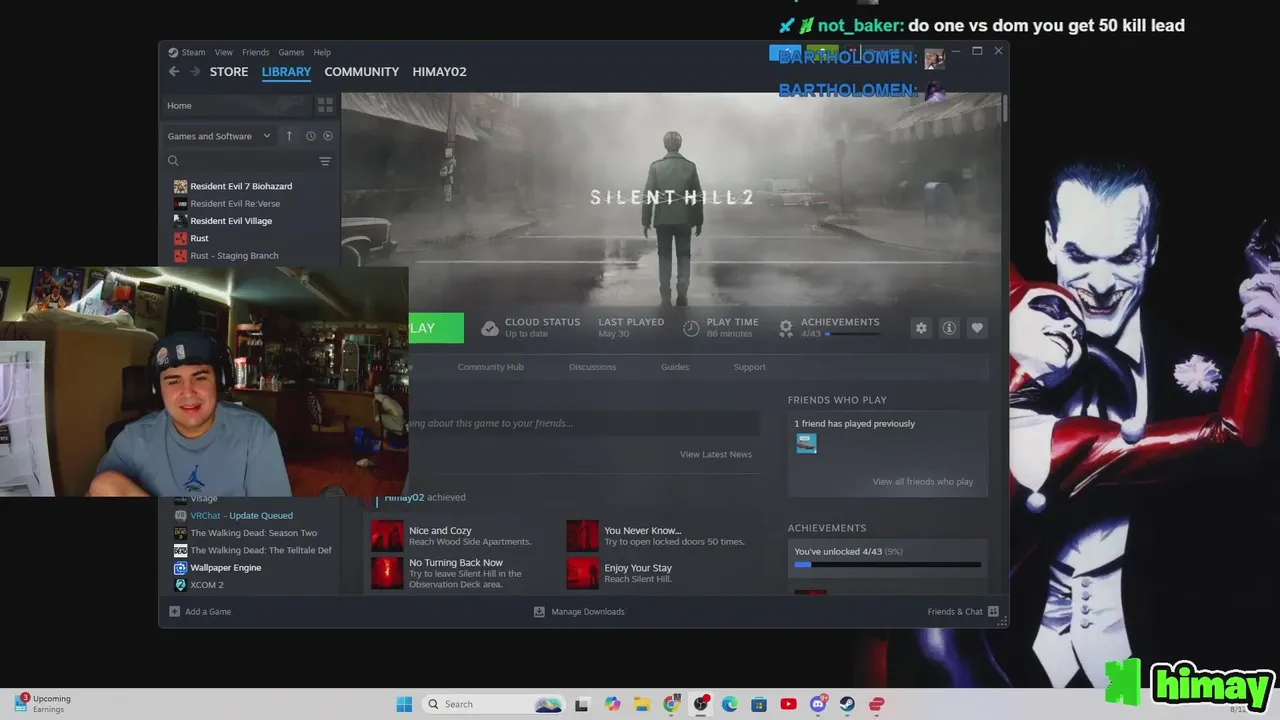This screenshot has width=1280, height=720.
Task: Open collections grid view next to Home
Action: click(x=325, y=105)
